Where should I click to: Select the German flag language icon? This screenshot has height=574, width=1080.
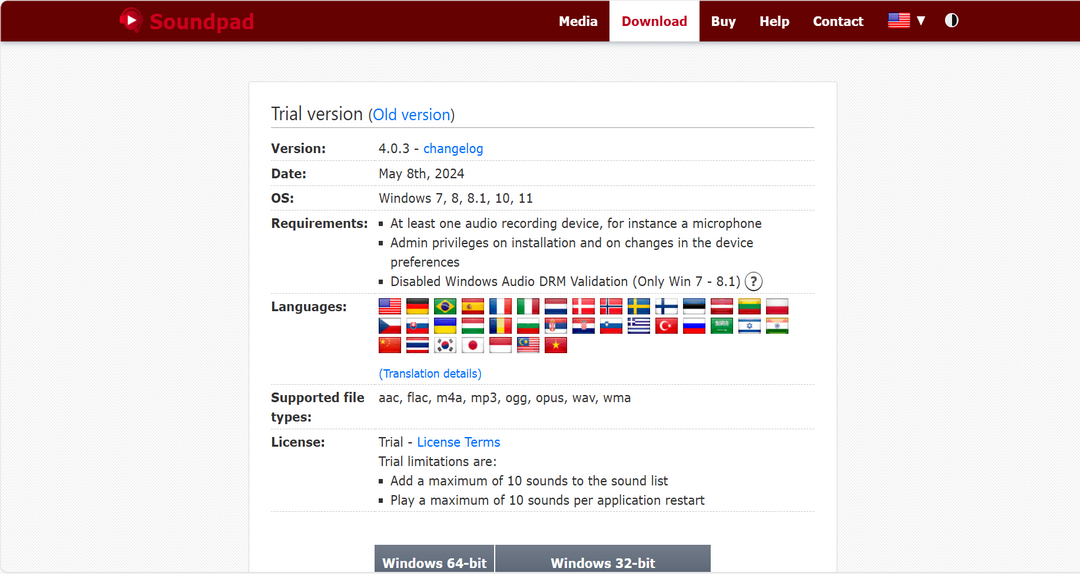pos(418,306)
